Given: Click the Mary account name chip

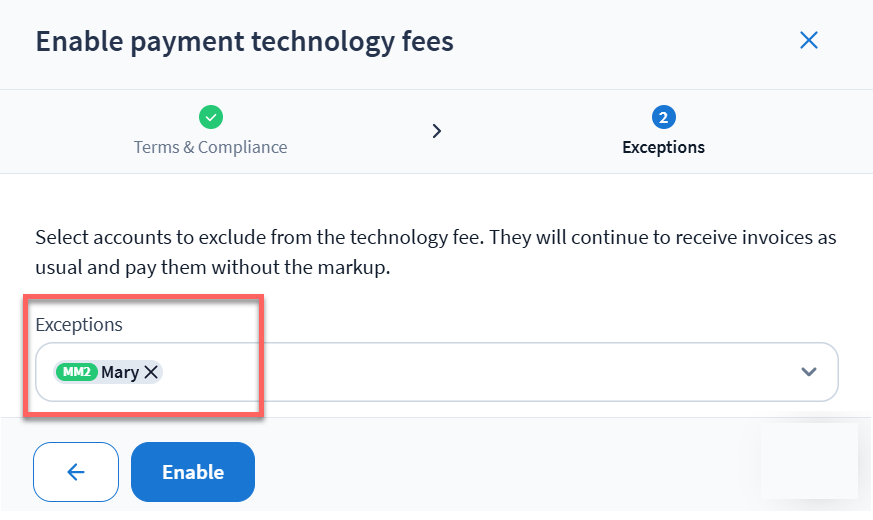Looking at the screenshot, I should (x=120, y=372).
